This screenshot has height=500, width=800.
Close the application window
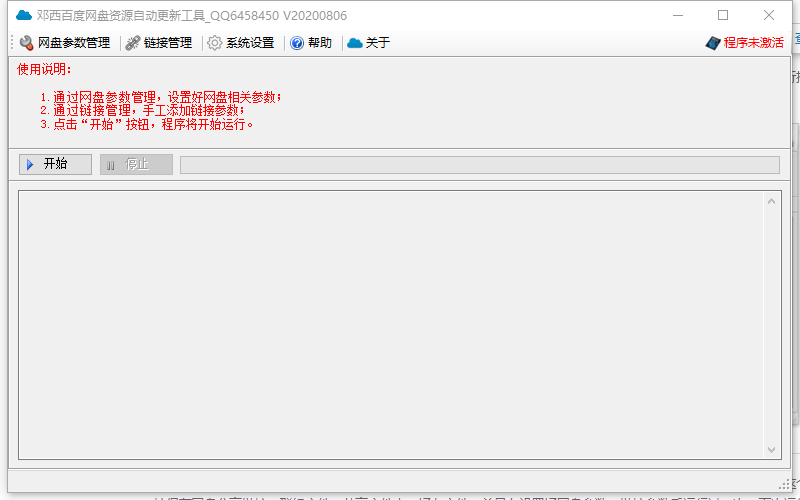[x=769, y=15]
